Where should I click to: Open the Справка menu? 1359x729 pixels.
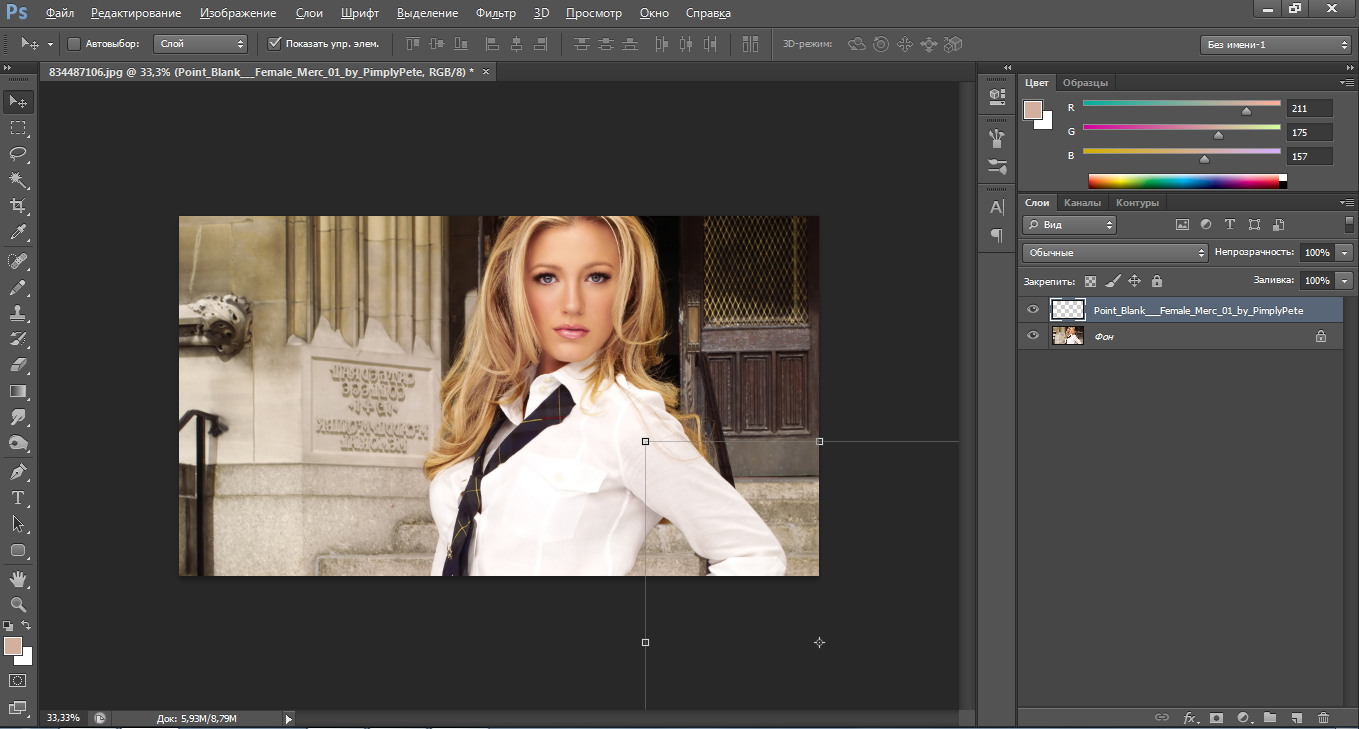(708, 13)
